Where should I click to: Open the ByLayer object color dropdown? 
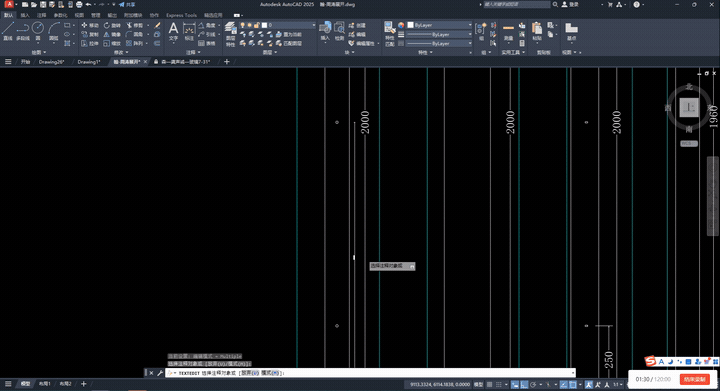pyautogui.click(x=440, y=25)
